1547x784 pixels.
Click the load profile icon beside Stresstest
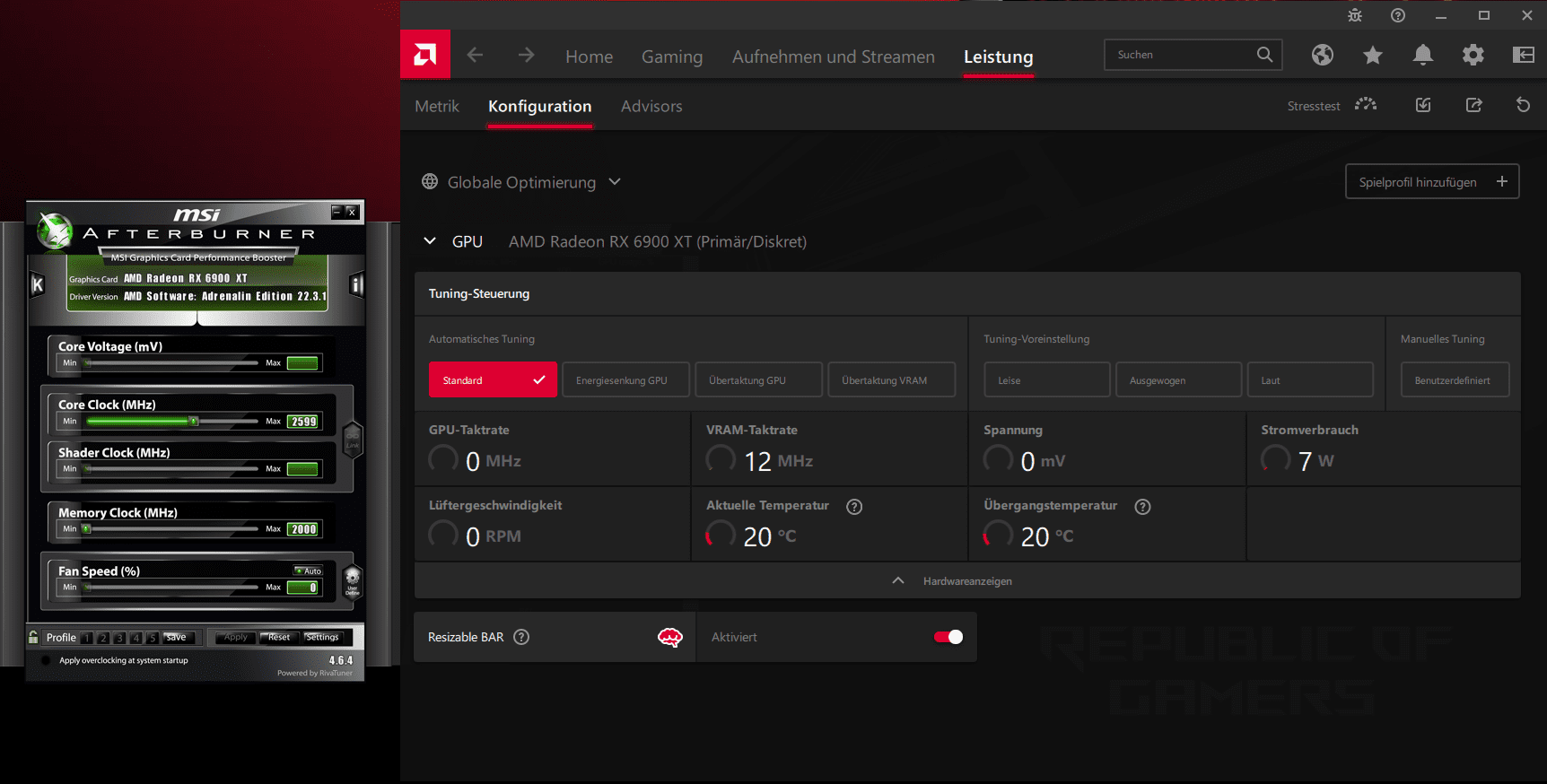(1423, 105)
